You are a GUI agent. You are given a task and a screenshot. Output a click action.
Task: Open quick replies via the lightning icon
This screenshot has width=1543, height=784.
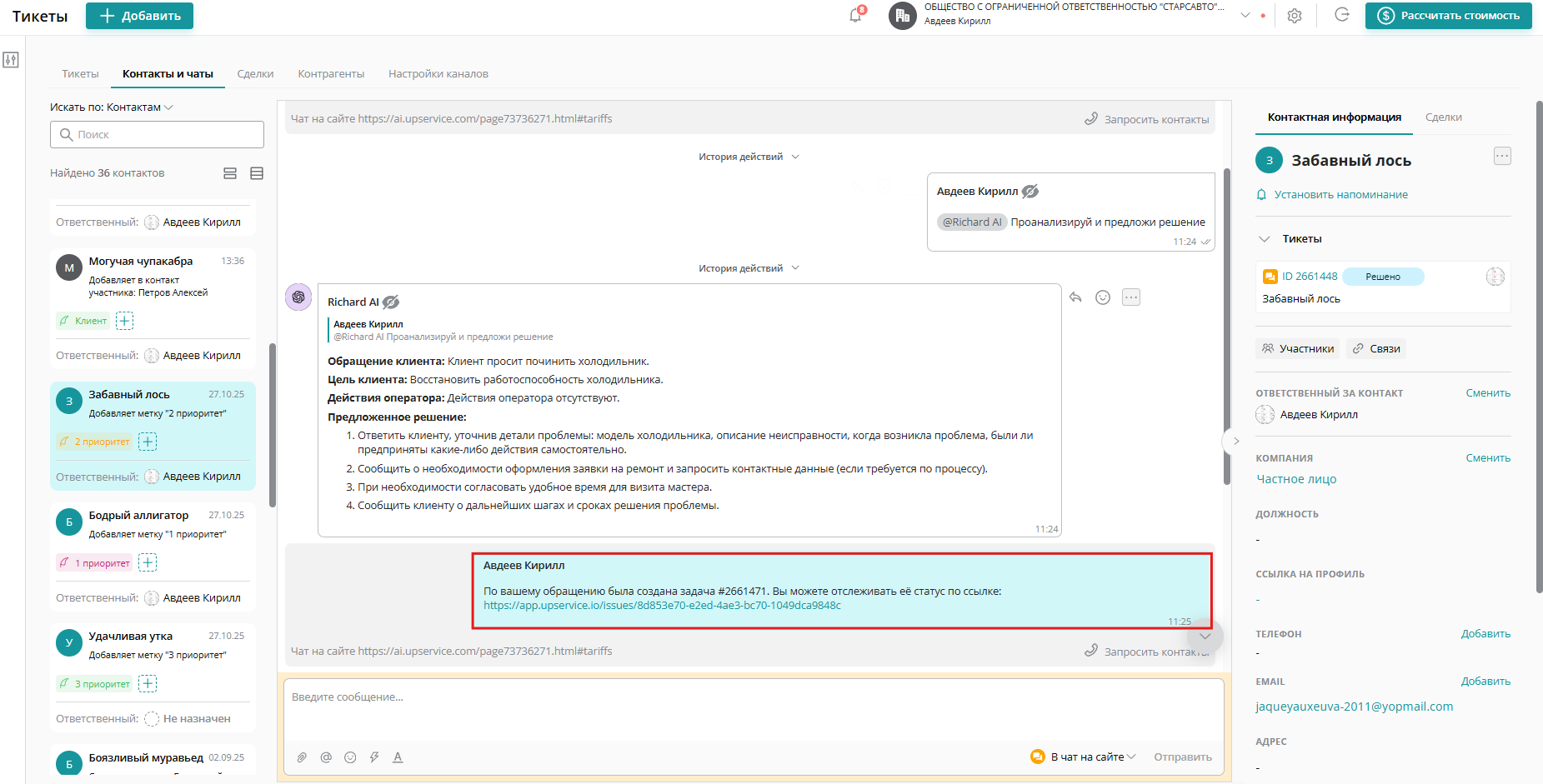374,757
